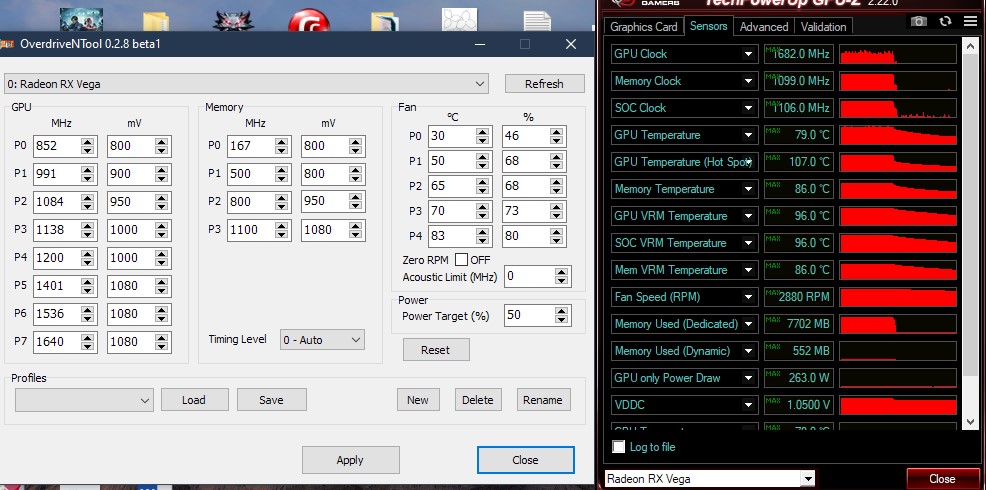The height and width of the screenshot is (490, 986).
Task: Open the GPU Temperature sensor dropdown
Action: [748, 135]
